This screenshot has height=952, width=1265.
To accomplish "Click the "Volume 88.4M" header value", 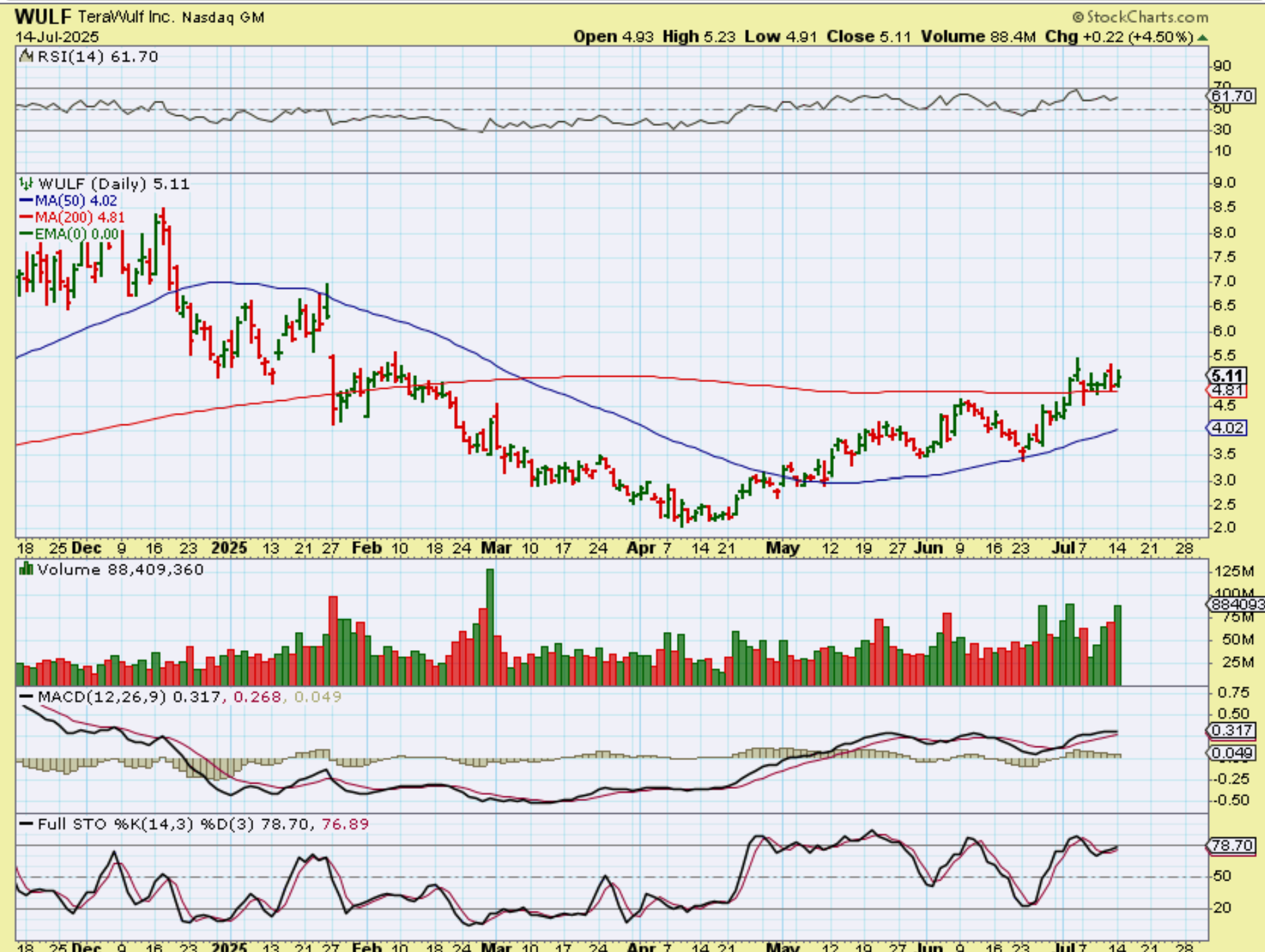I will pyautogui.click(x=978, y=36).
